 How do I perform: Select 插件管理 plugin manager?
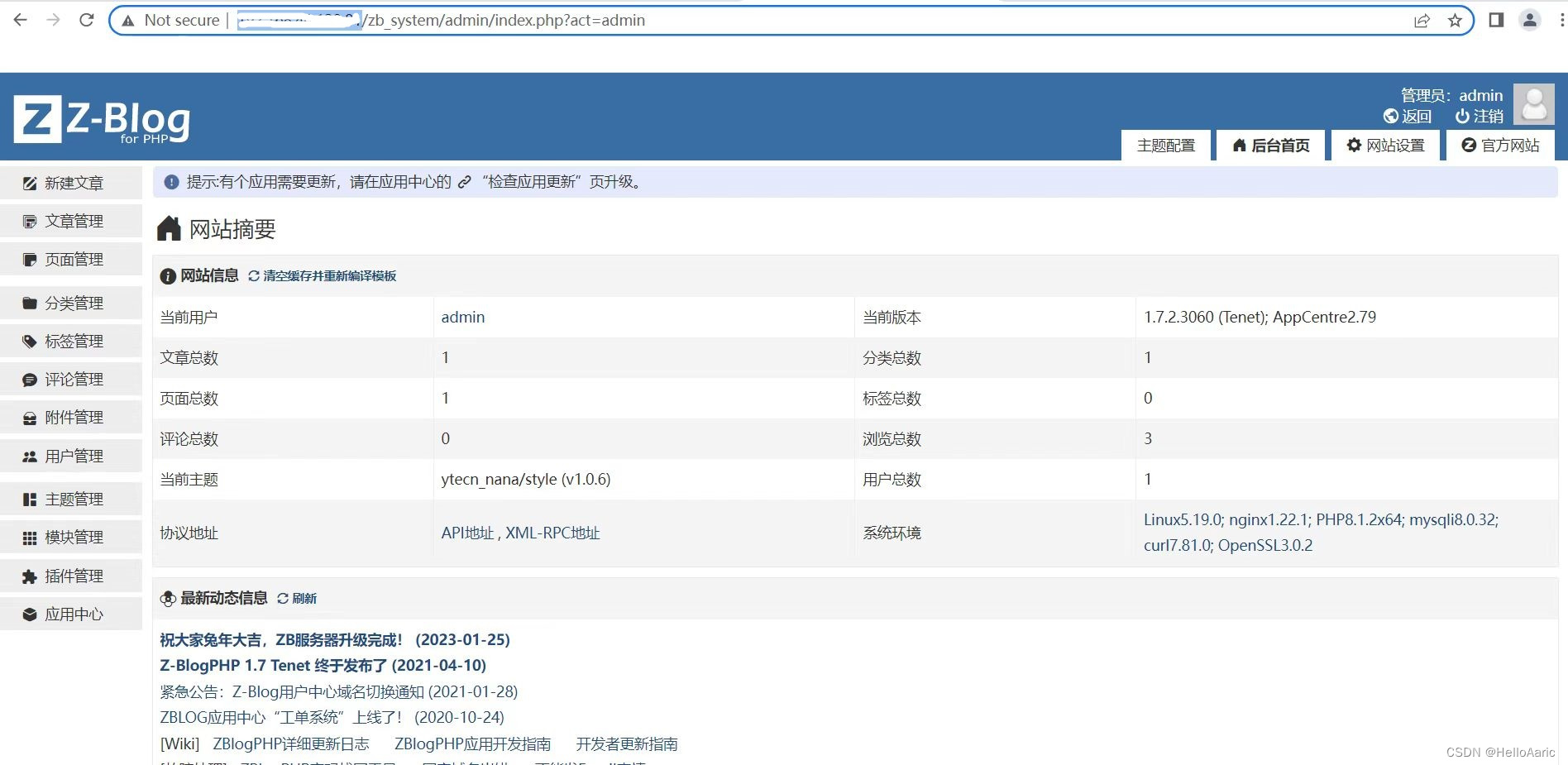pos(73,576)
